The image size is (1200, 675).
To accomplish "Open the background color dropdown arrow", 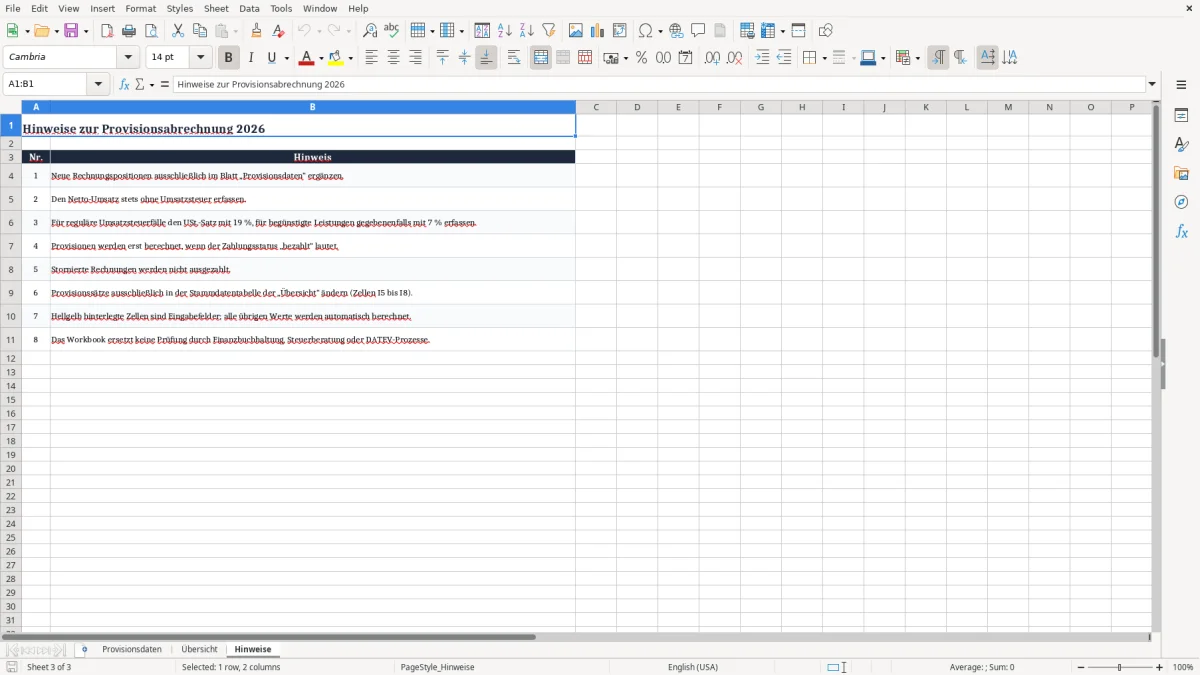I will 350,58.
